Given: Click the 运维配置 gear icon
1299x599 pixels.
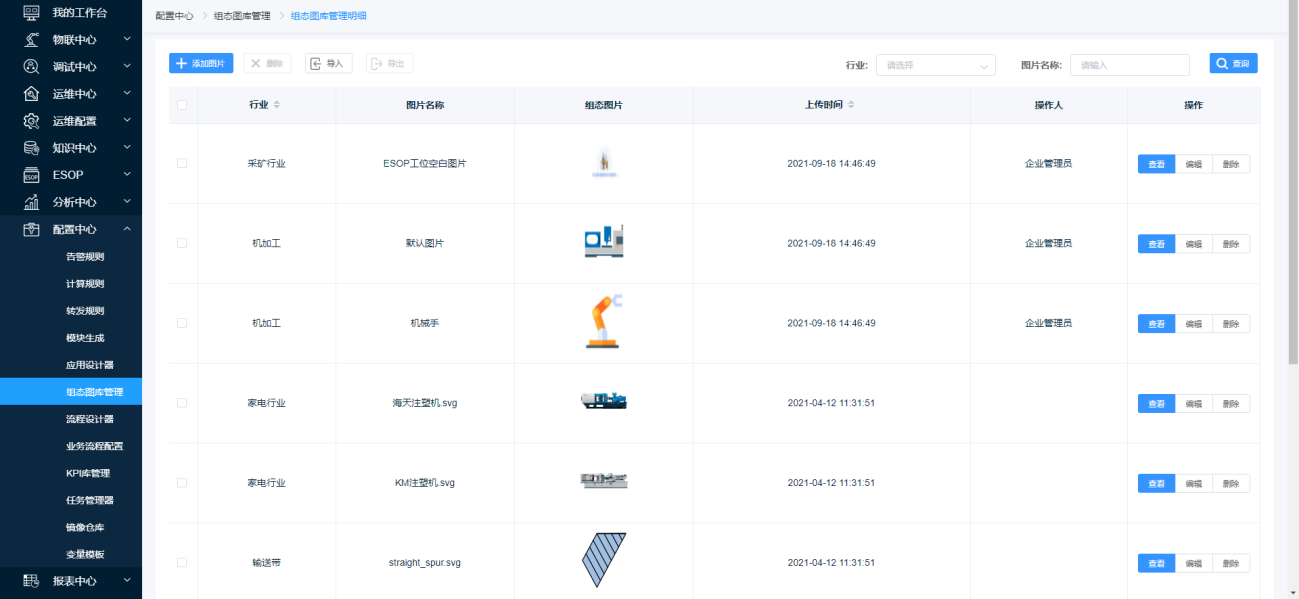Looking at the screenshot, I should [31, 121].
